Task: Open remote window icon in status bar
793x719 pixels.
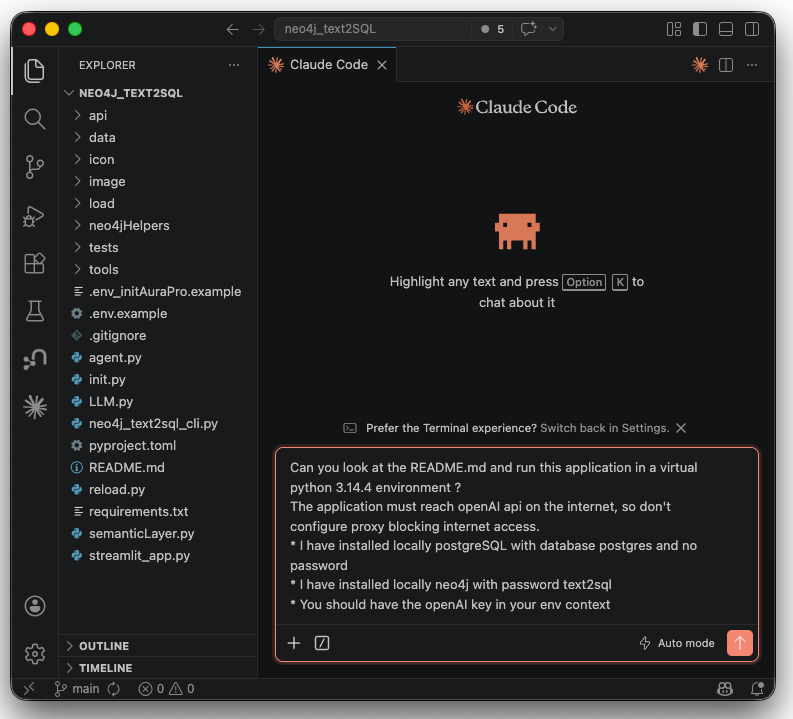Action: tap(29, 688)
